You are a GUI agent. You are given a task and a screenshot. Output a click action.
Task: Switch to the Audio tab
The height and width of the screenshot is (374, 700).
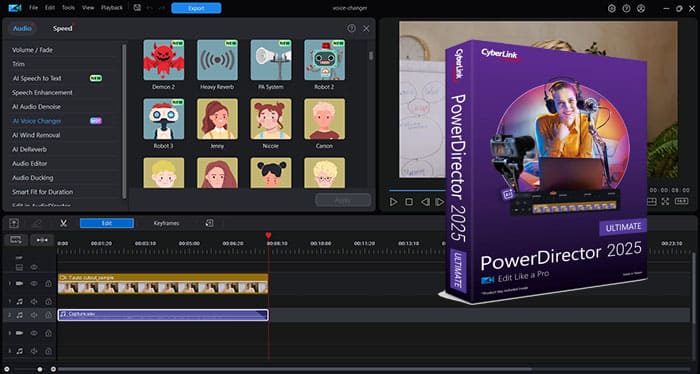pyautogui.click(x=22, y=29)
